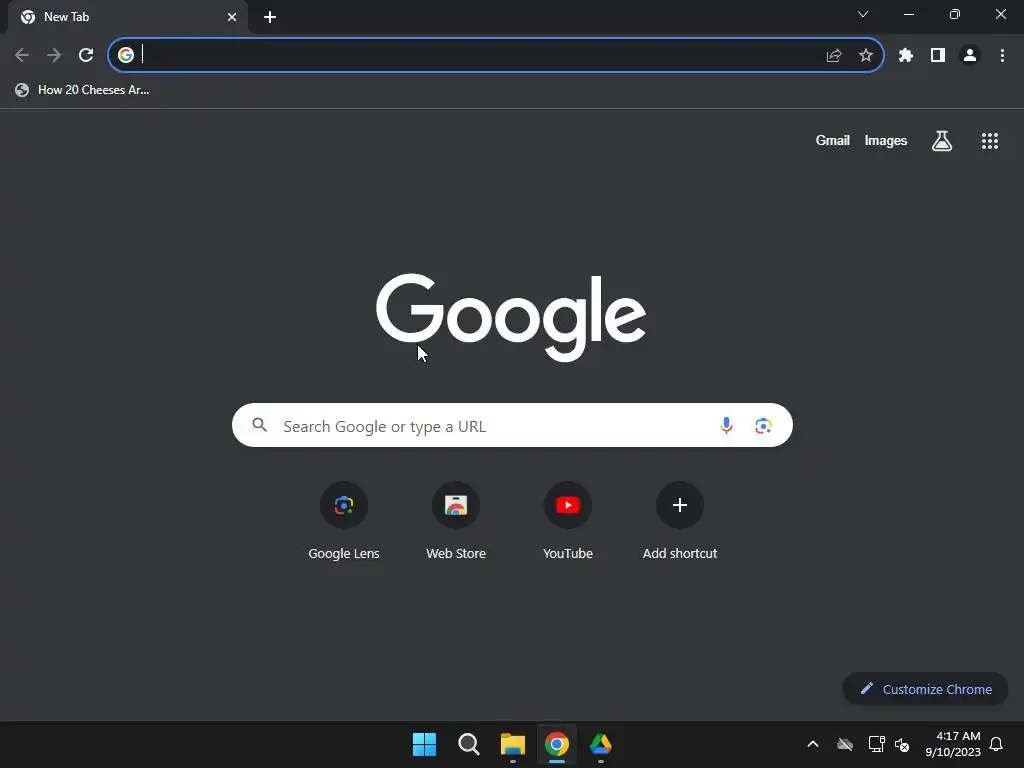1024x768 pixels.
Task: Open the tab search chevron
Action: click(x=863, y=14)
